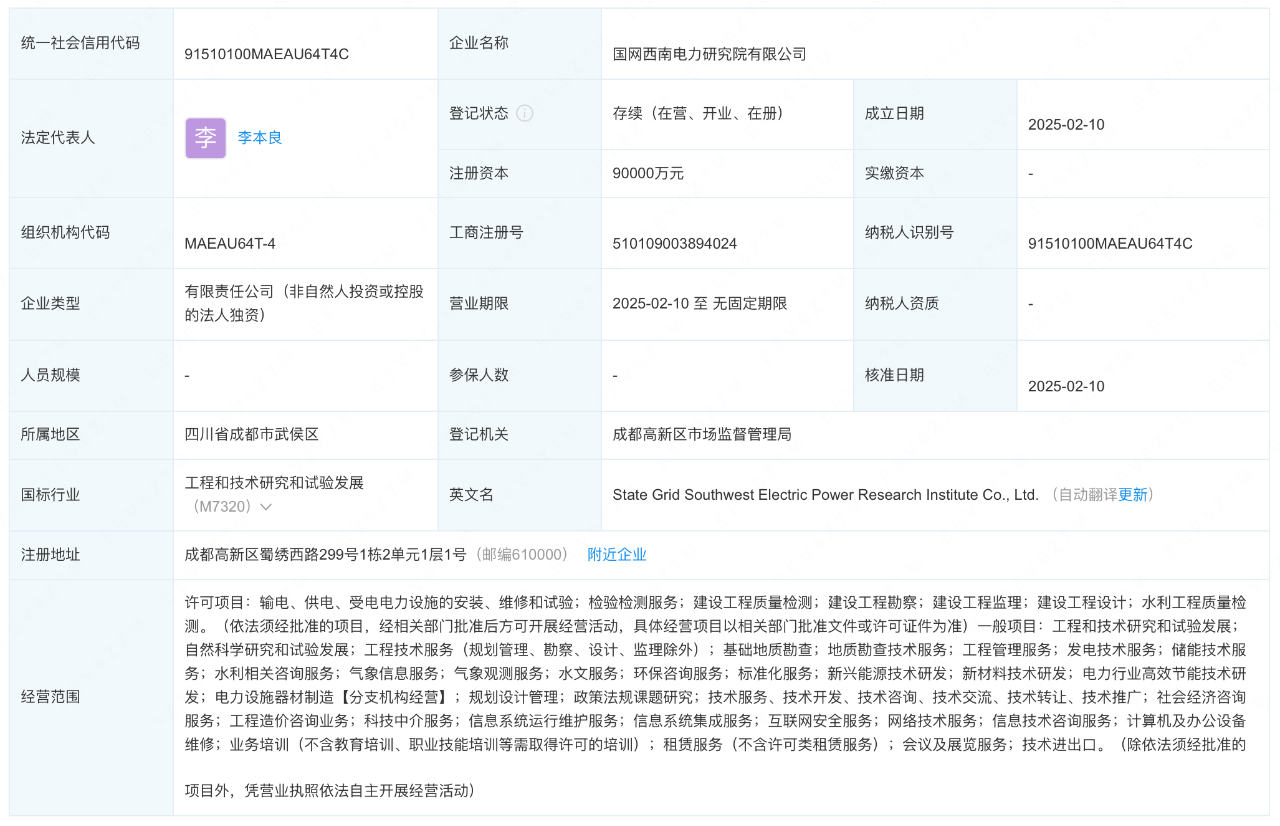Click the purple 李 avatar icon
The height and width of the screenshot is (826, 1280).
point(205,138)
